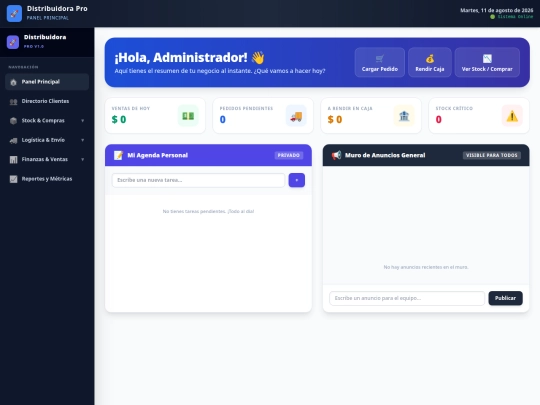This screenshot has width=540, height=405.
Task: Select Stock & Compras menu item
Action: pyautogui.click(x=47, y=121)
